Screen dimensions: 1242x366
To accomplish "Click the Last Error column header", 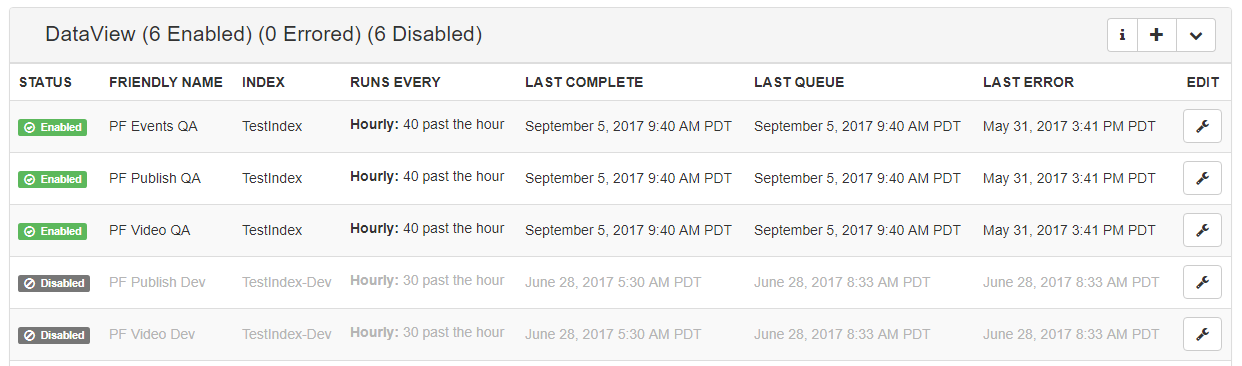I will [1028, 82].
